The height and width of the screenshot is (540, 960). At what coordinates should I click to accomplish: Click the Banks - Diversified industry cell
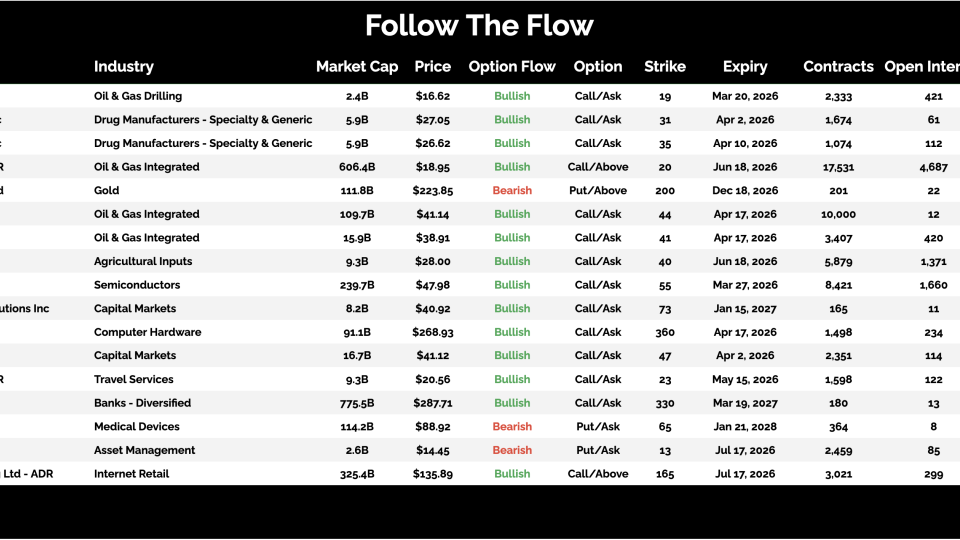142,403
